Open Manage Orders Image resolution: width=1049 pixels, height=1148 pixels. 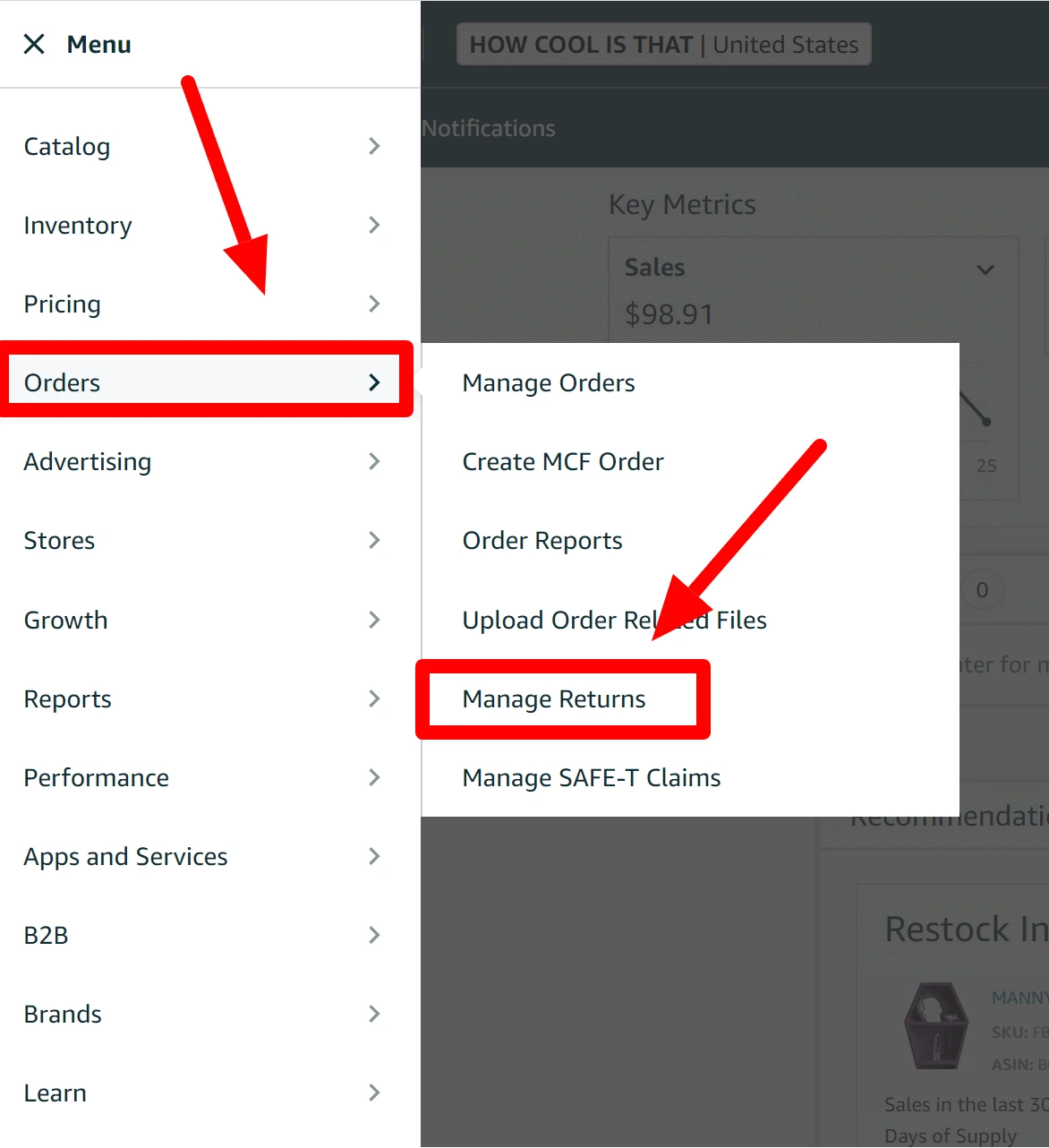[x=548, y=382]
